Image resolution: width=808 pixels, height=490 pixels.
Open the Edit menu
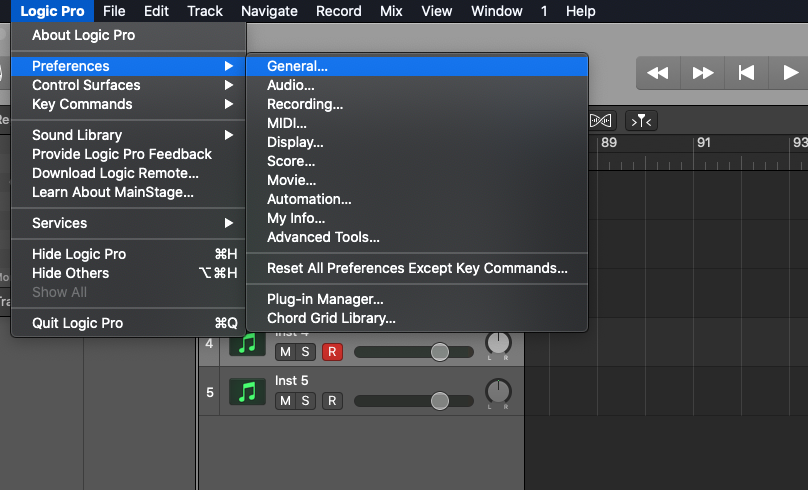(x=156, y=11)
